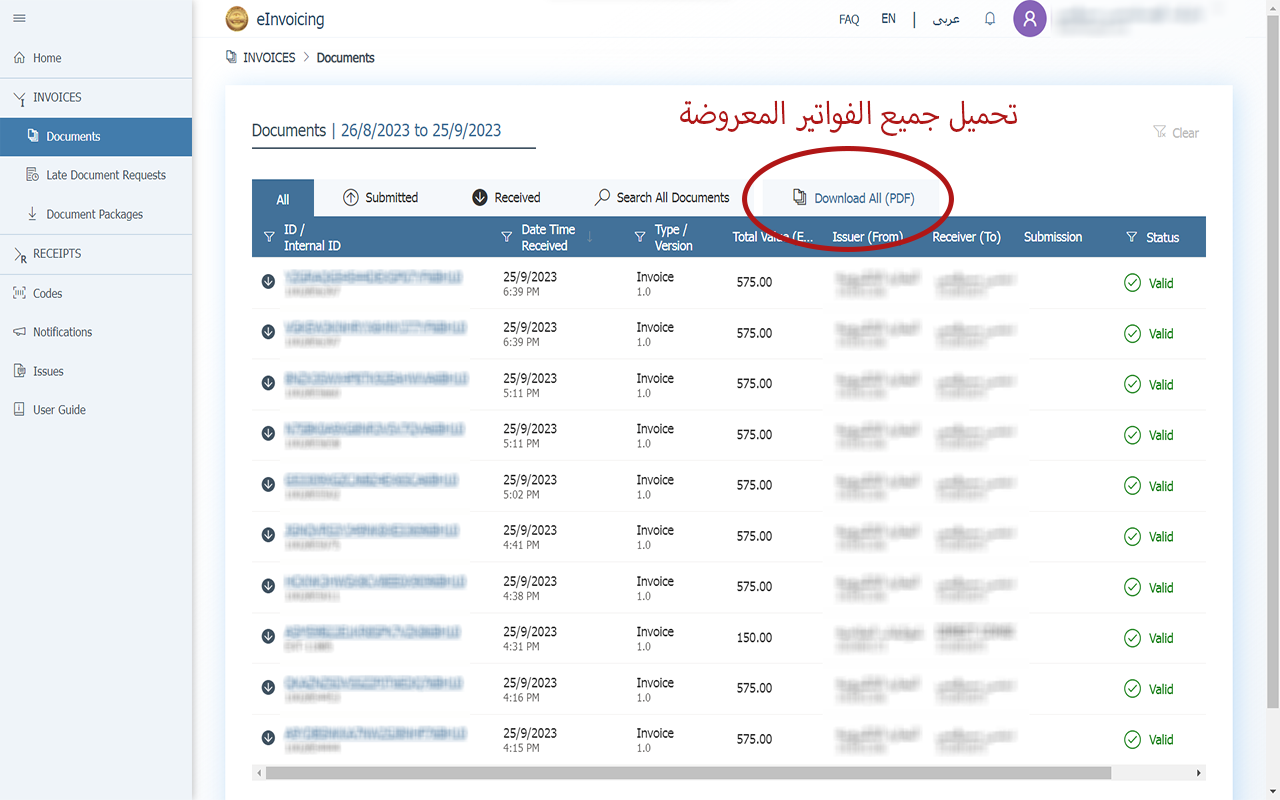Click the Clear filter link

(1176, 132)
